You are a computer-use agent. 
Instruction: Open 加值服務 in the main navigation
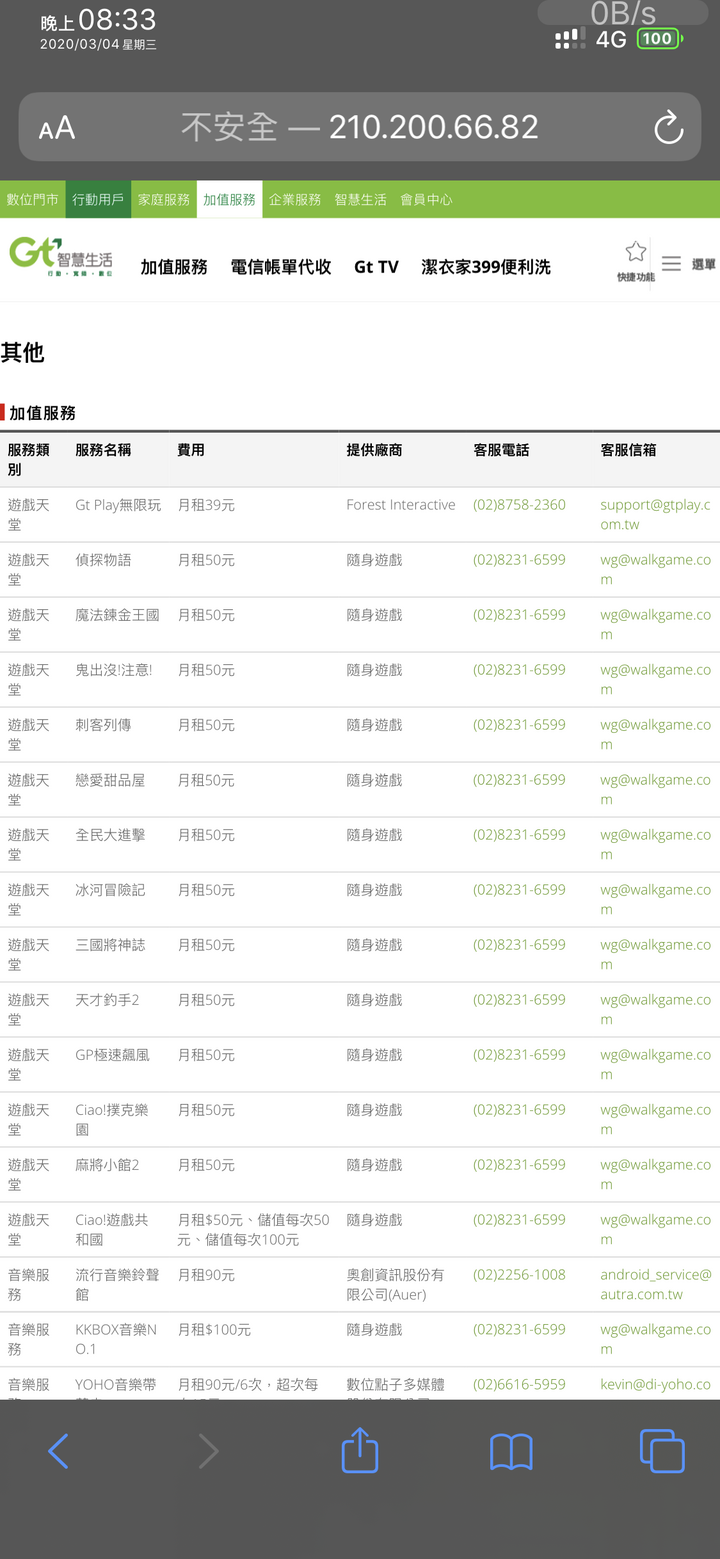(174, 267)
